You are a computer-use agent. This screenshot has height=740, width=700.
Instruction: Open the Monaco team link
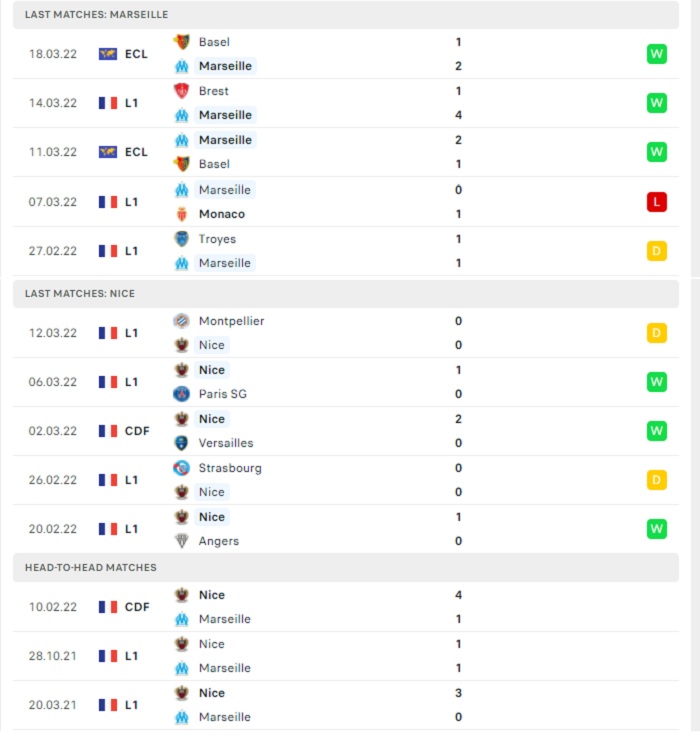click(x=222, y=214)
